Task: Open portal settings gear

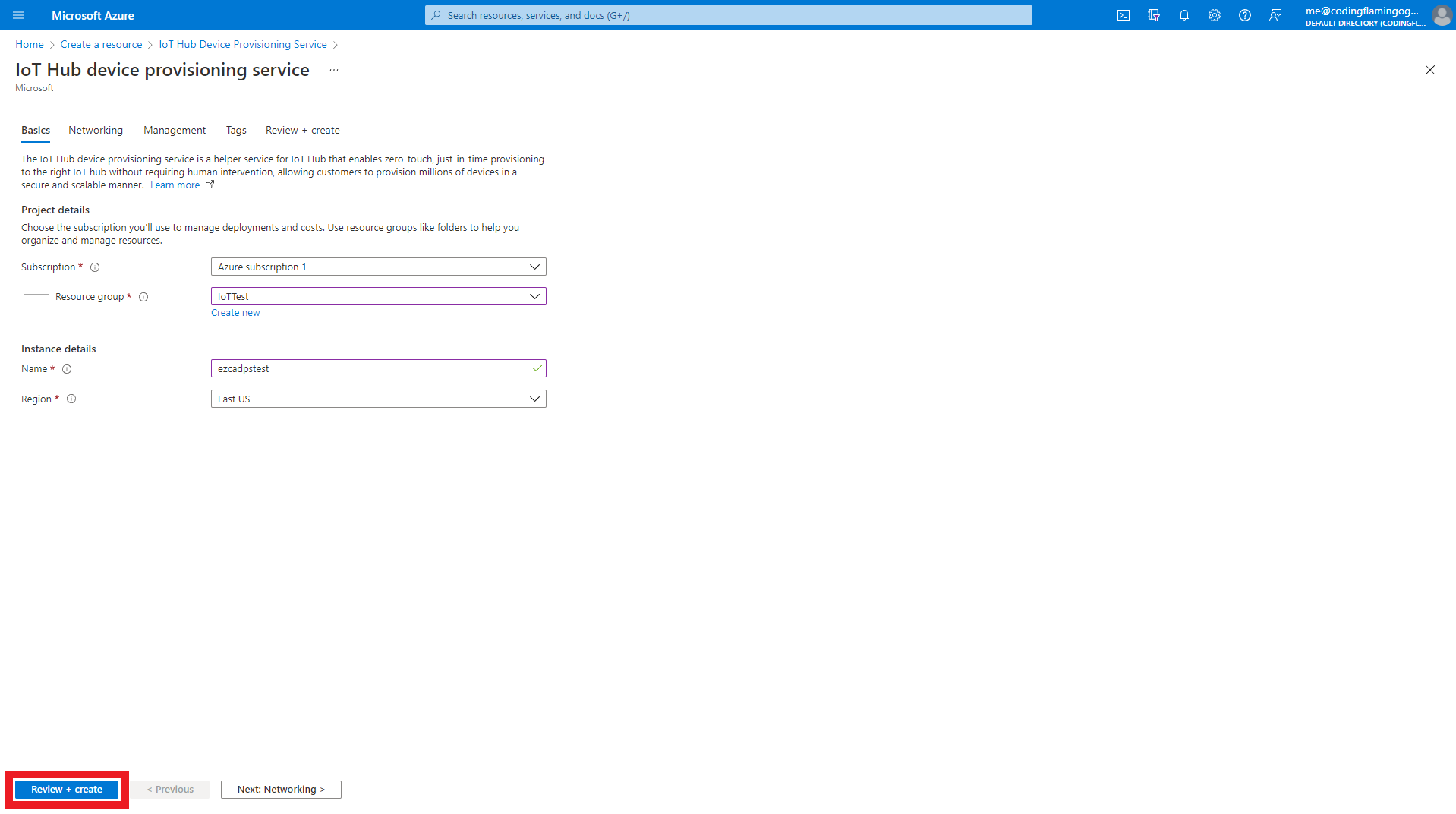Action: pos(1215,15)
